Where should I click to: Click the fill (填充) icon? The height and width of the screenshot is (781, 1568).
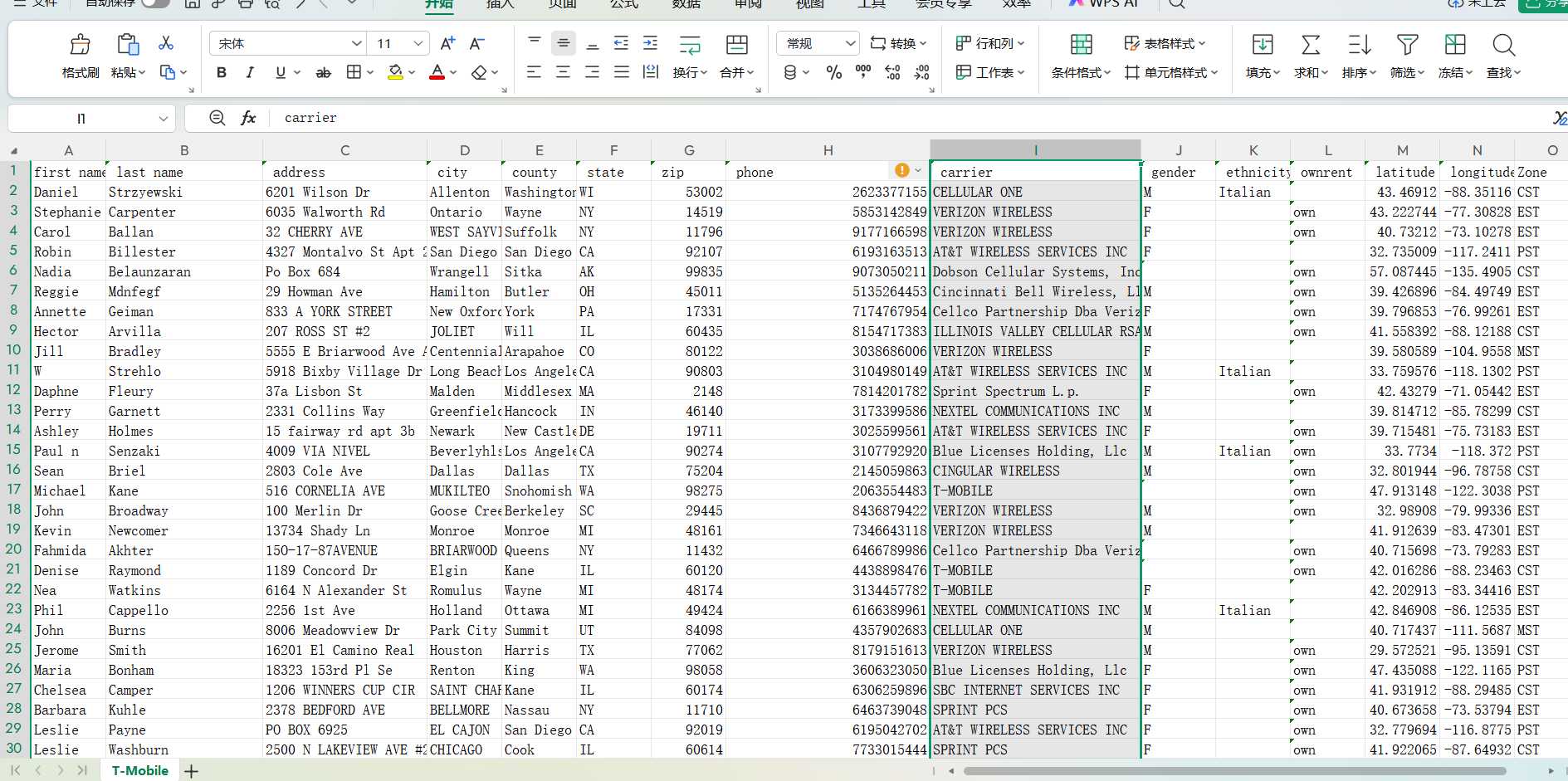coord(1263,44)
